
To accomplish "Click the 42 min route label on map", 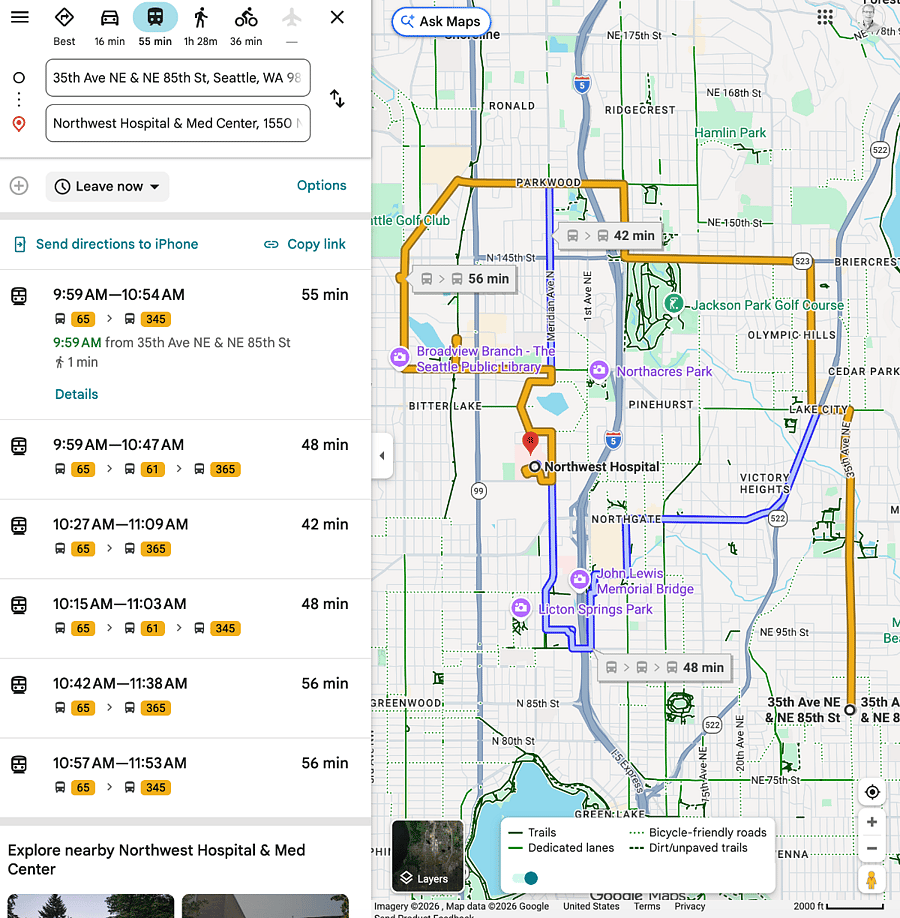I will tap(611, 235).
